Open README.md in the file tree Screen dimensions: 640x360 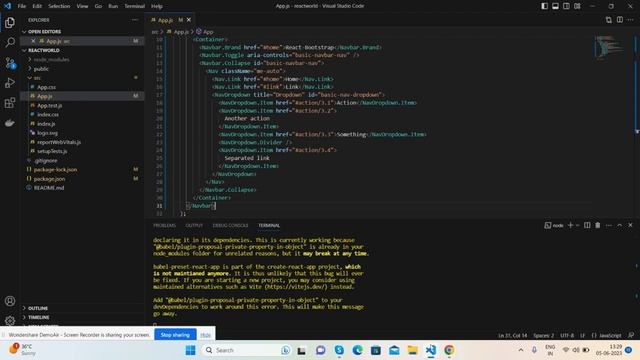click(x=49, y=188)
